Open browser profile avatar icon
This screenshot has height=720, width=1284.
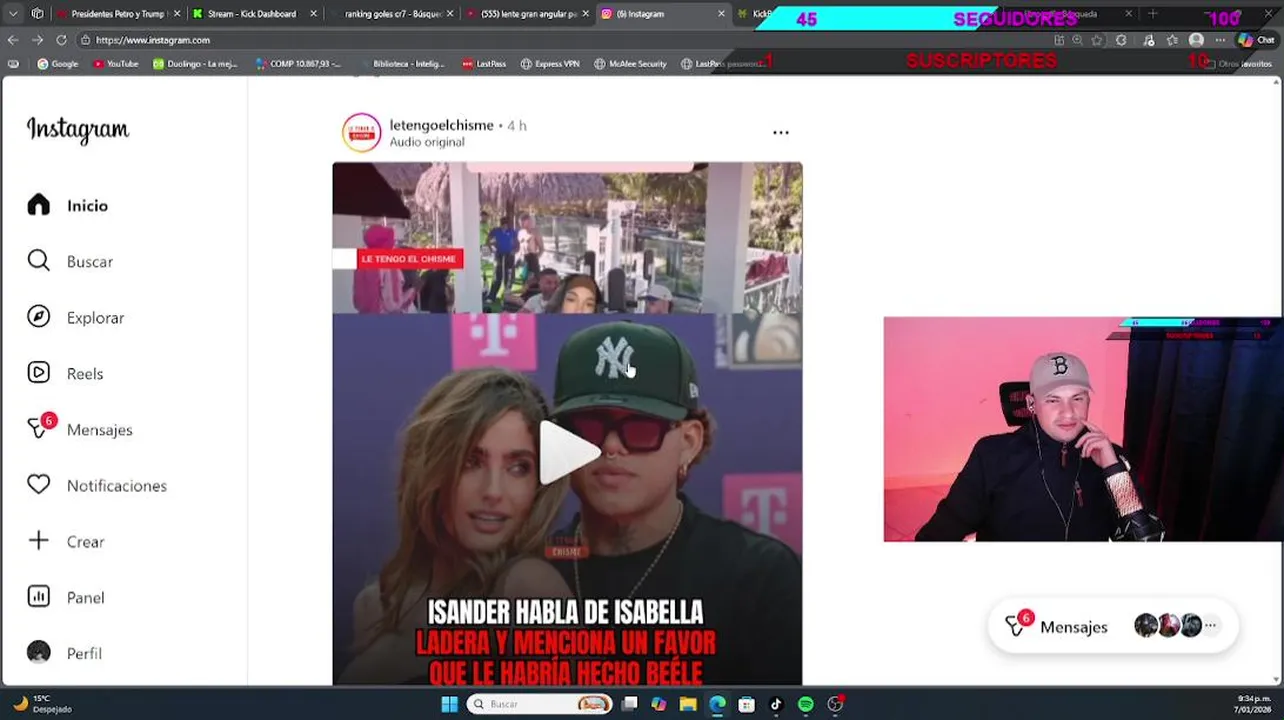[x=1196, y=40]
